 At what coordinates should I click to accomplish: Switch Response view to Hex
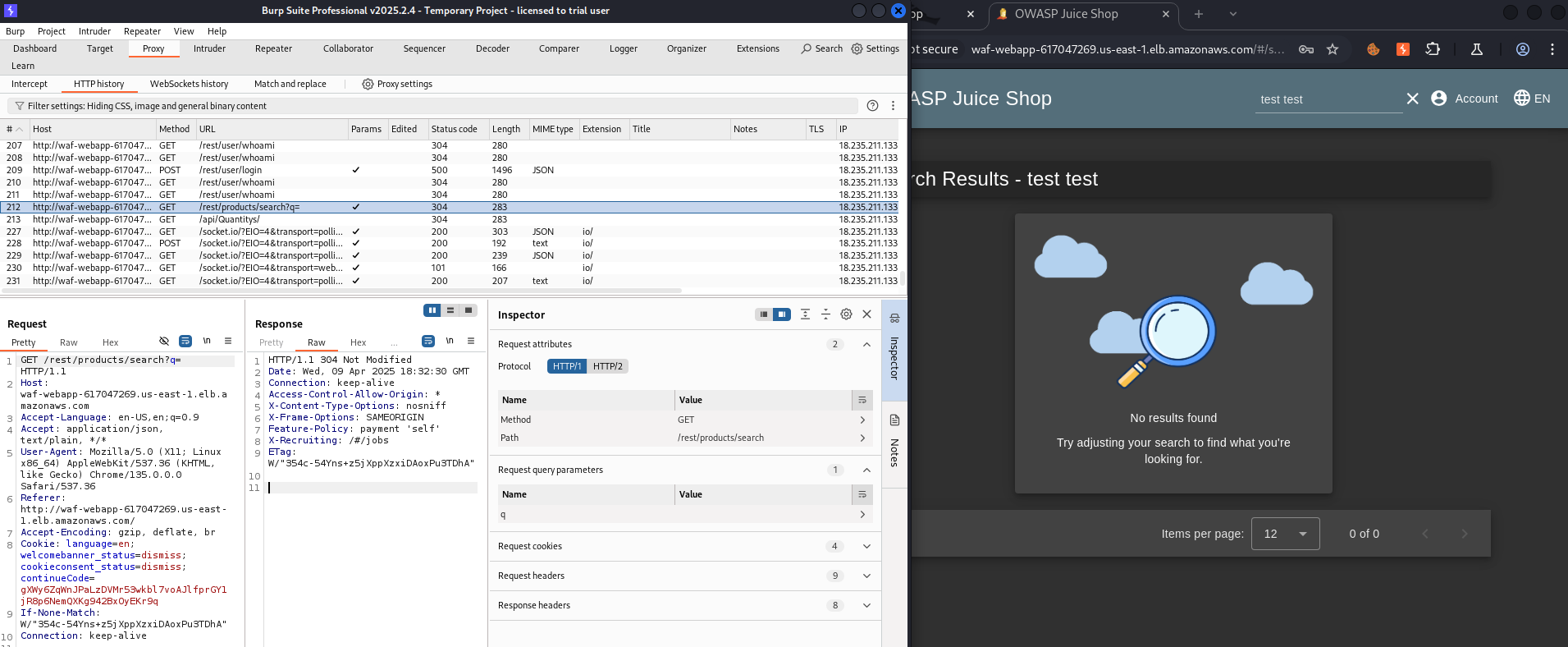358,342
